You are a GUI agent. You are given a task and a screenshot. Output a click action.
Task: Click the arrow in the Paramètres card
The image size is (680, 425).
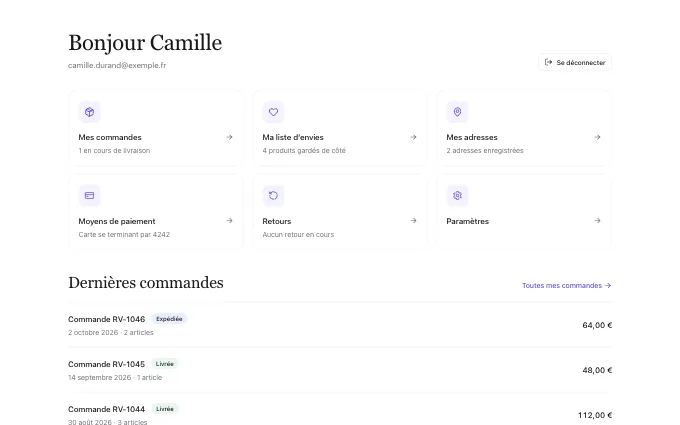(x=597, y=221)
